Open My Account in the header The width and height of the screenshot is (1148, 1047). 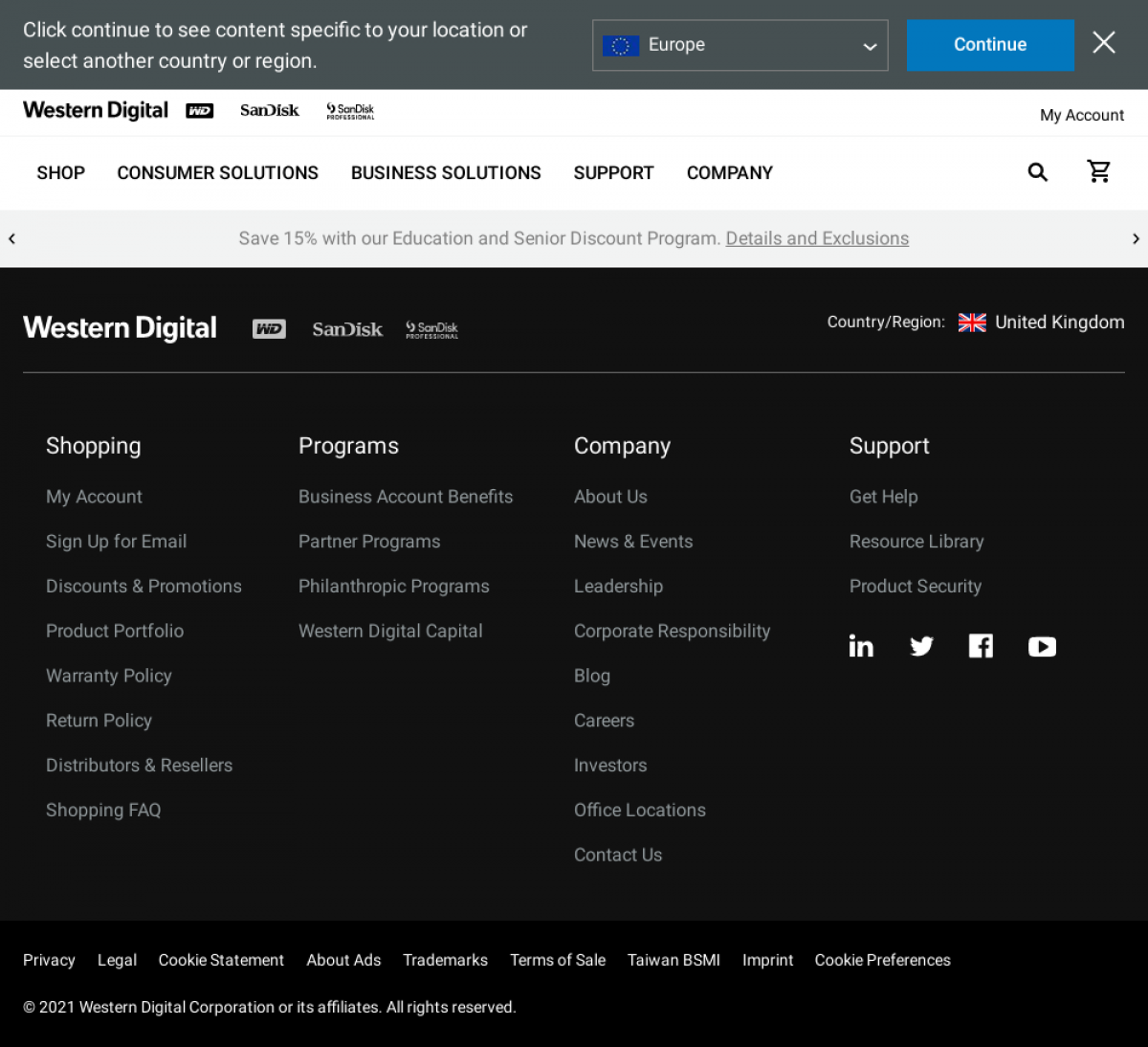(x=1082, y=115)
